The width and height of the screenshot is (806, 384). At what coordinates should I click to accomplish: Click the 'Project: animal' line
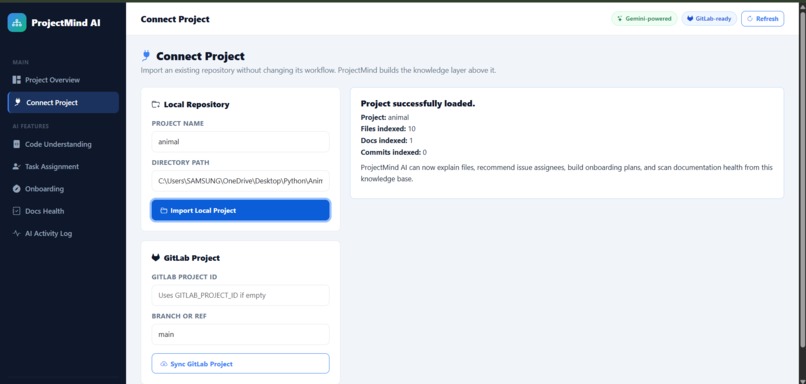385,117
